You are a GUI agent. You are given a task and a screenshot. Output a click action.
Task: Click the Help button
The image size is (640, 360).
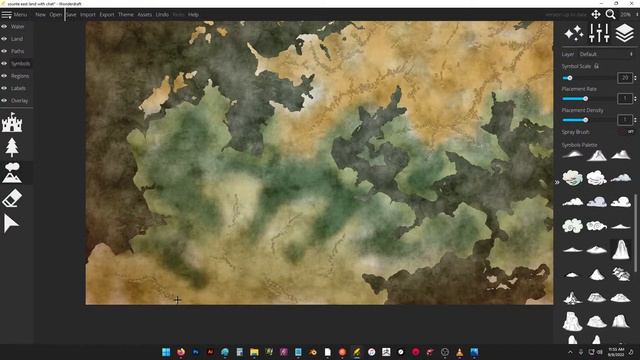click(x=193, y=15)
